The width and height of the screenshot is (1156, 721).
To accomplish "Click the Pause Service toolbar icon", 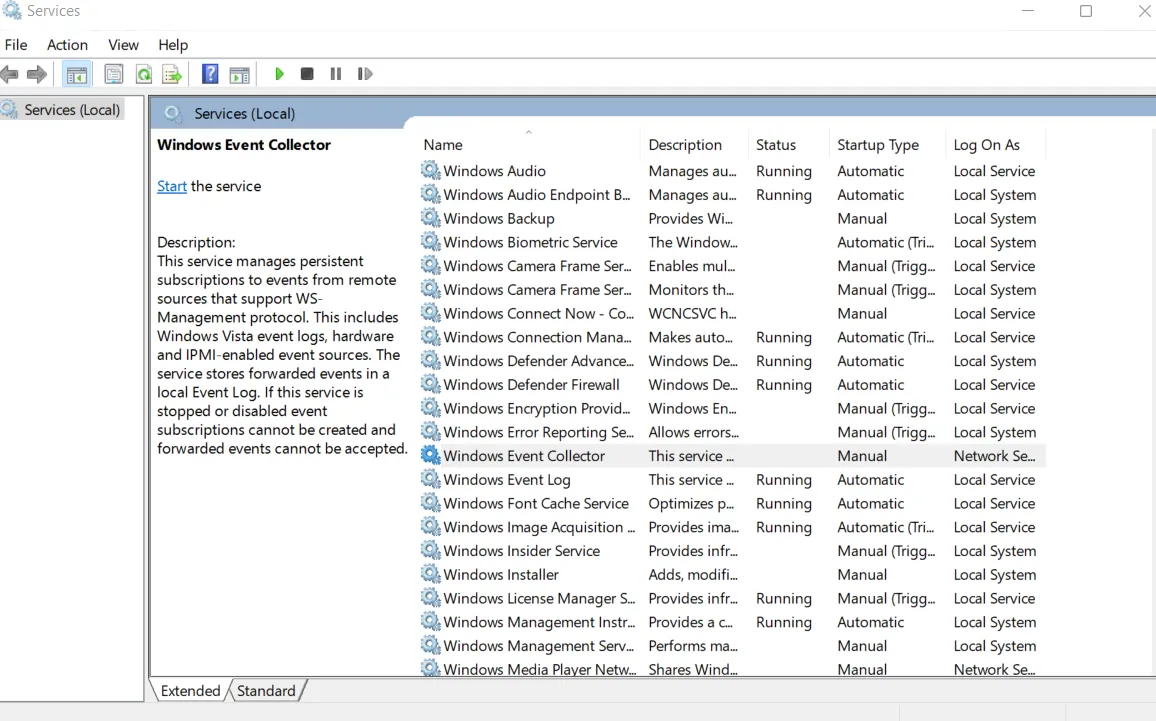I will pos(336,74).
